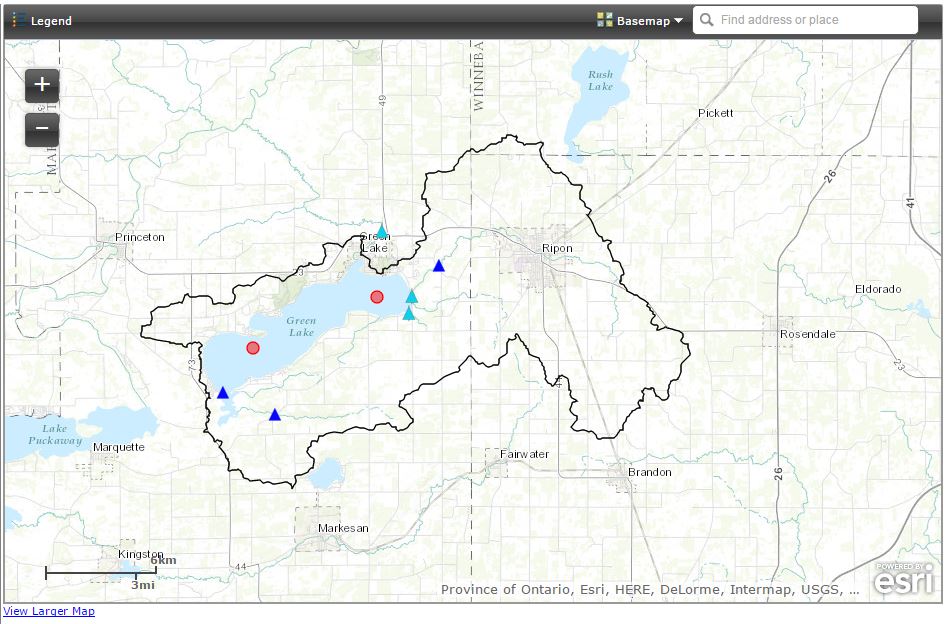Open the View Larger Map link
Screen dimensions: 946x624
coord(49,611)
